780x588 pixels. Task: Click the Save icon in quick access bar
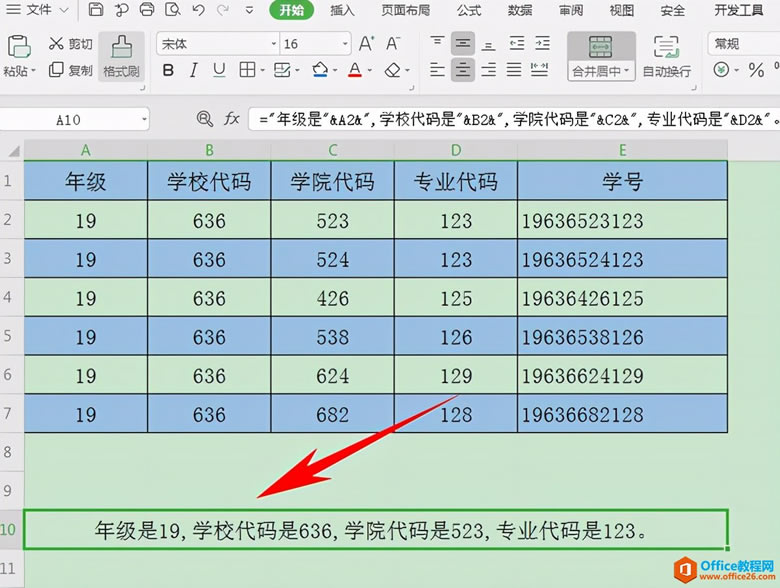coord(96,9)
